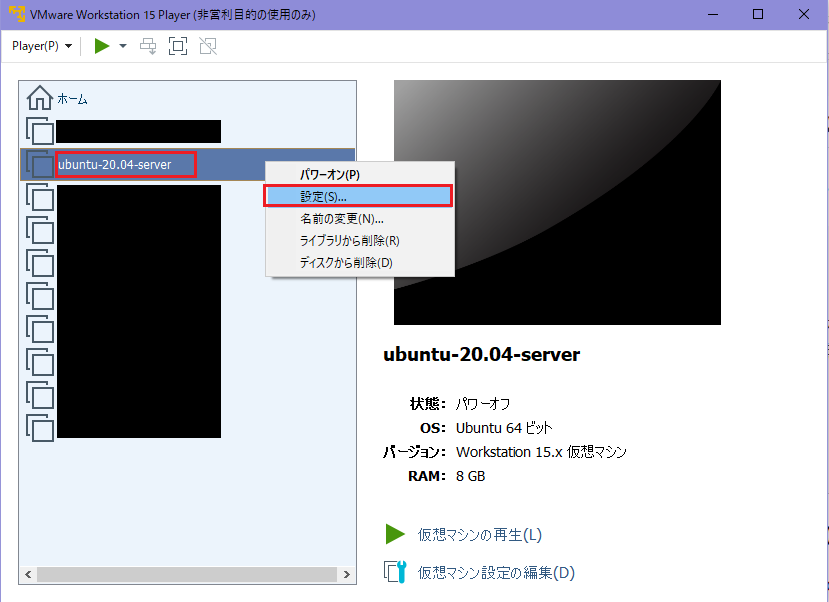Screen dimensions: 829x602
Task: Close the VMware Player window
Action: 804,14
